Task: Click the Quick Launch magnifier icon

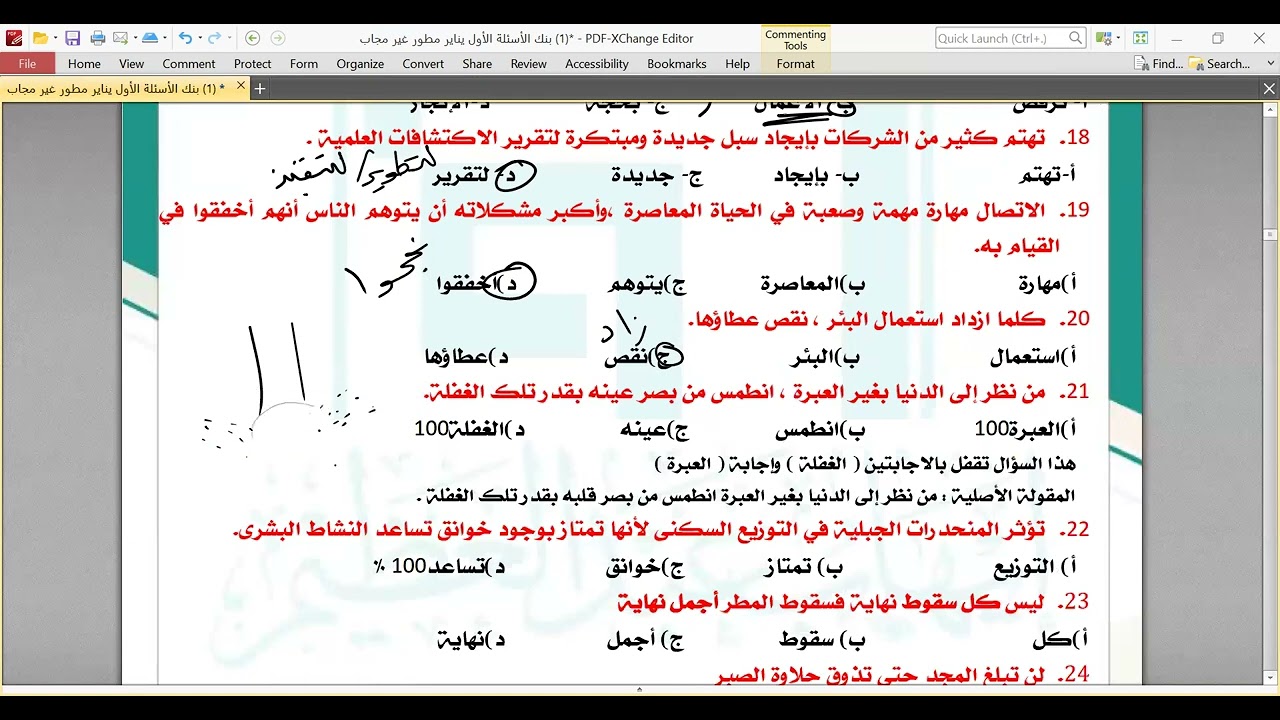Action: pos(1076,38)
